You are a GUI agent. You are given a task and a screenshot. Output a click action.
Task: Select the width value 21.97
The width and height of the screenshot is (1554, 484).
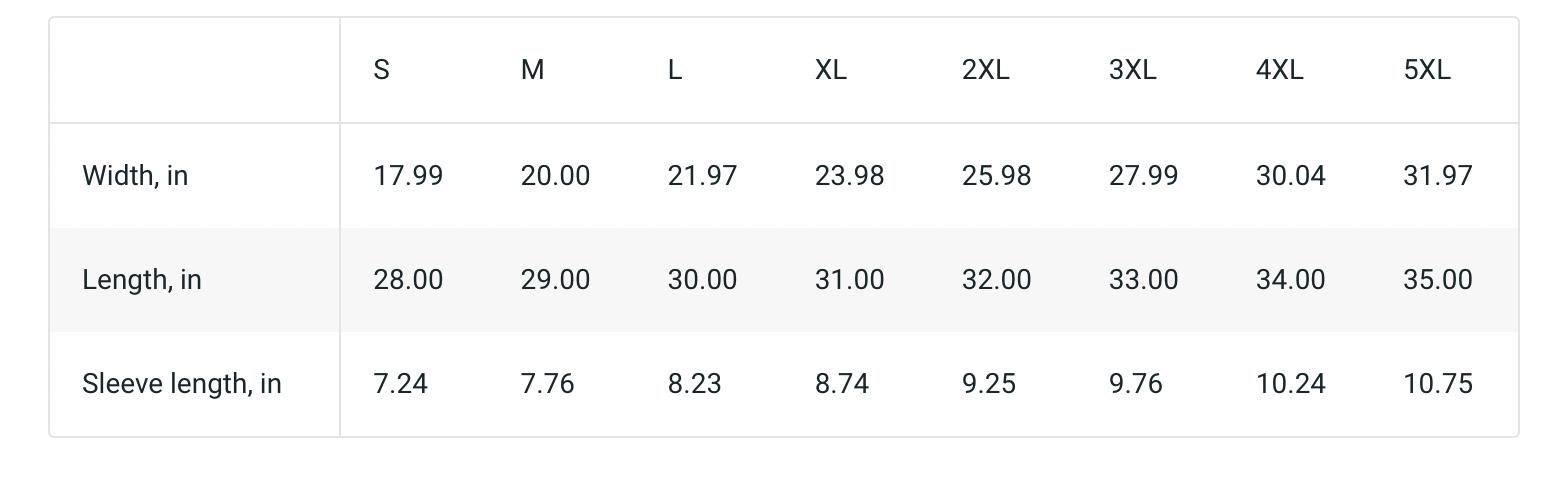tap(702, 176)
